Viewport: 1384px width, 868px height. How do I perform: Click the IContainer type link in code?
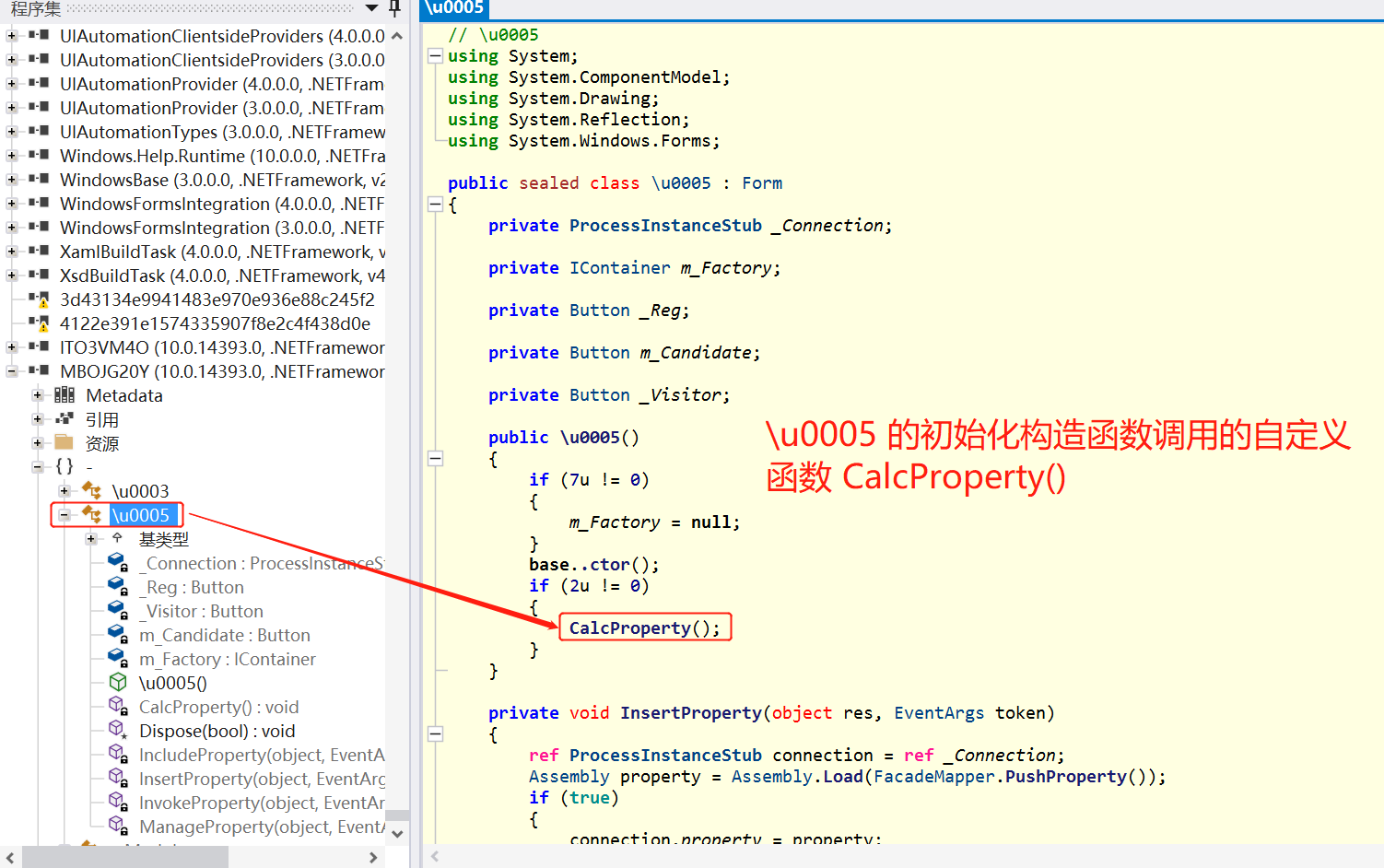pyautogui.click(x=619, y=268)
